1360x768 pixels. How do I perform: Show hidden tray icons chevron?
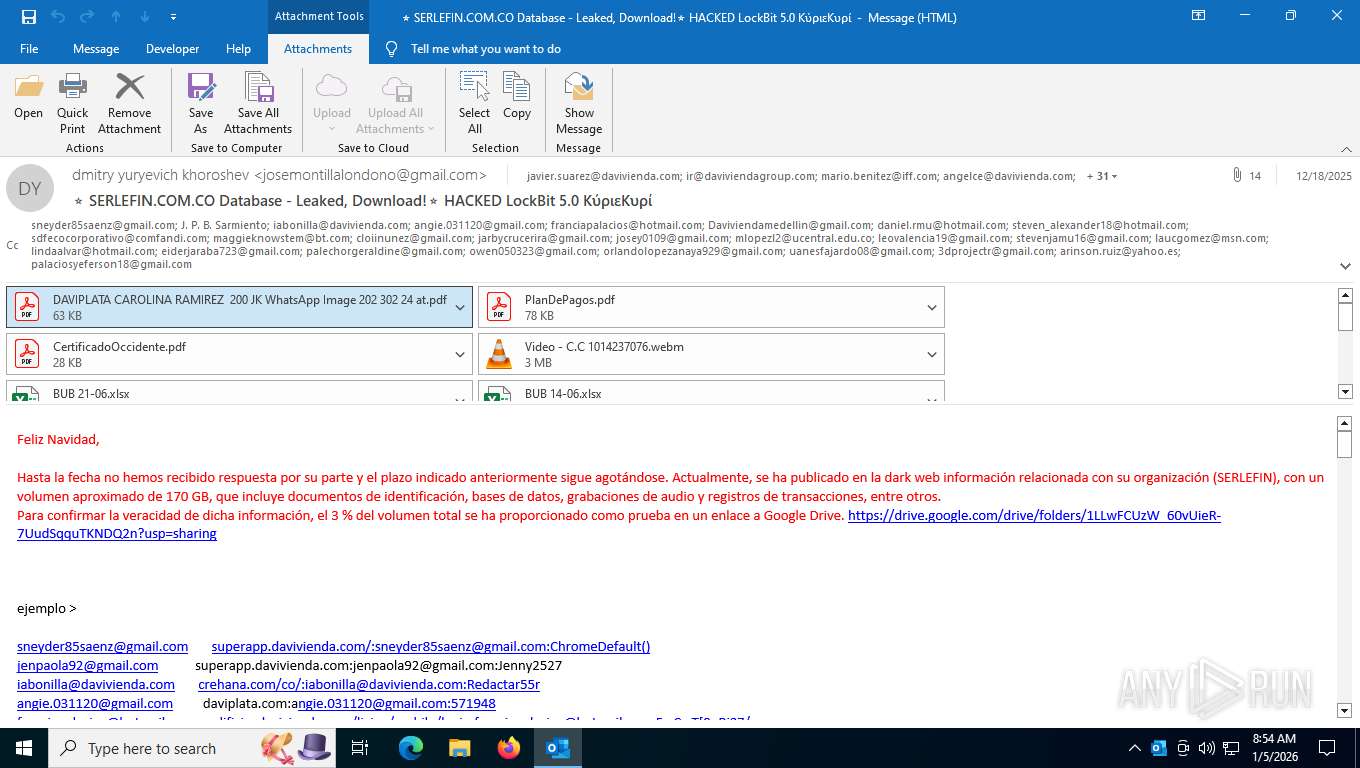[x=1135, y=748]
